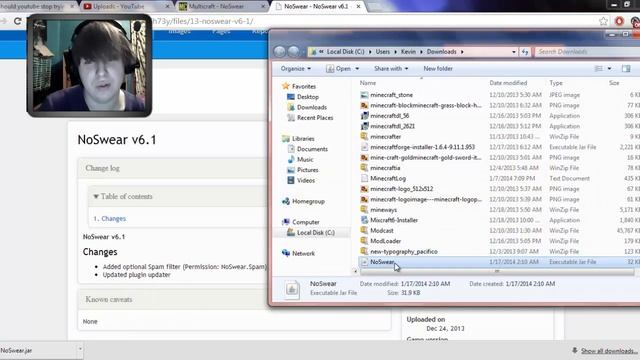
Task: Open Music library
Action: (305, 160)
